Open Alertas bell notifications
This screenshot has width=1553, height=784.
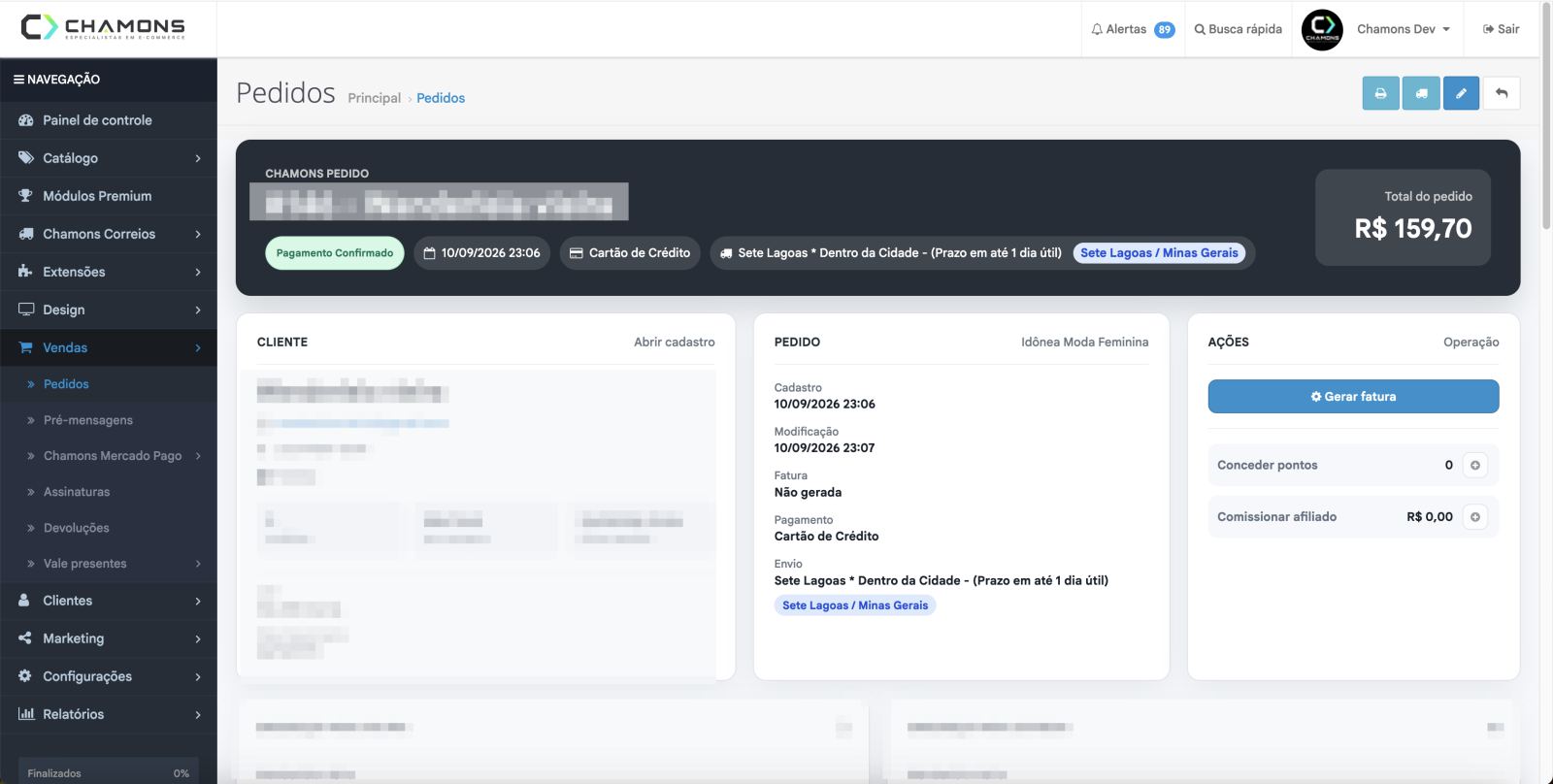click(1132, 29)
